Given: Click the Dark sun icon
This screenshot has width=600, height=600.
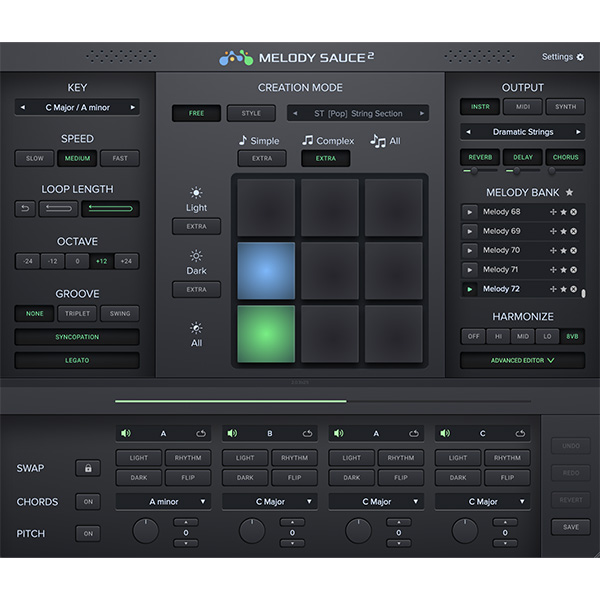Looking at the screenshot, I should click(x=196, y=256).
